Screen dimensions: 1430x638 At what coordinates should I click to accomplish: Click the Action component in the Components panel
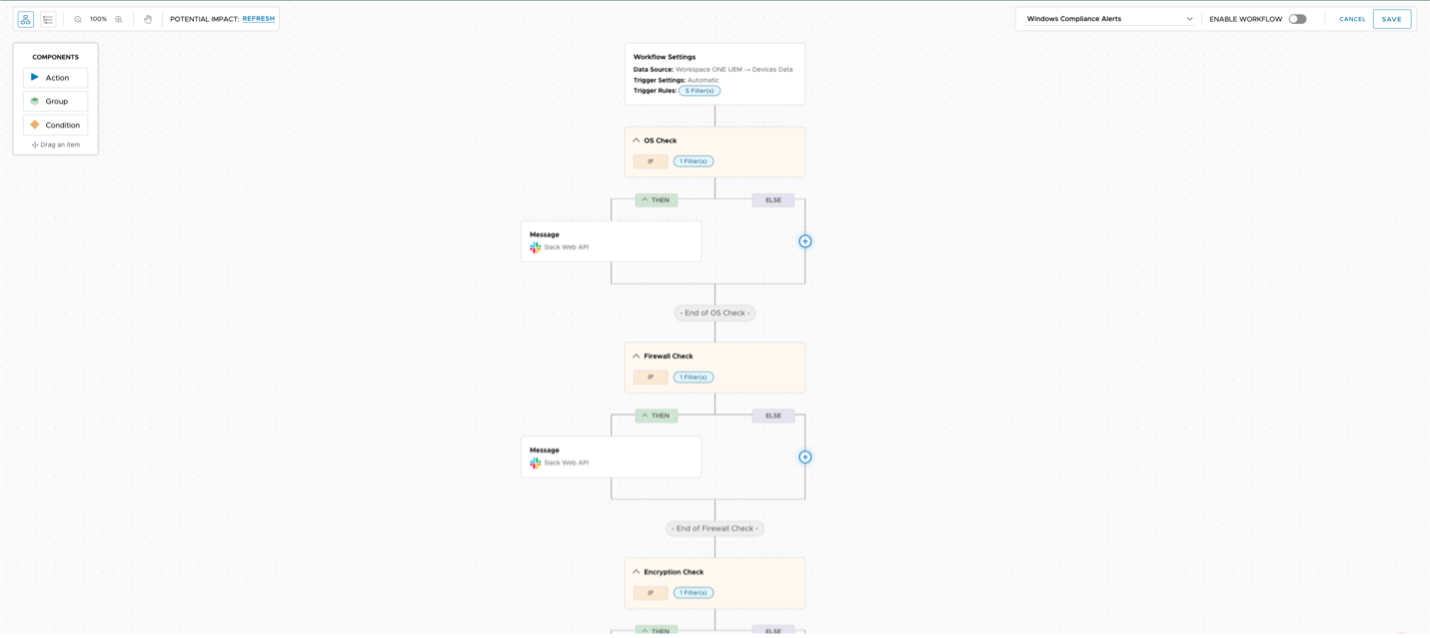tap(56, 77)
